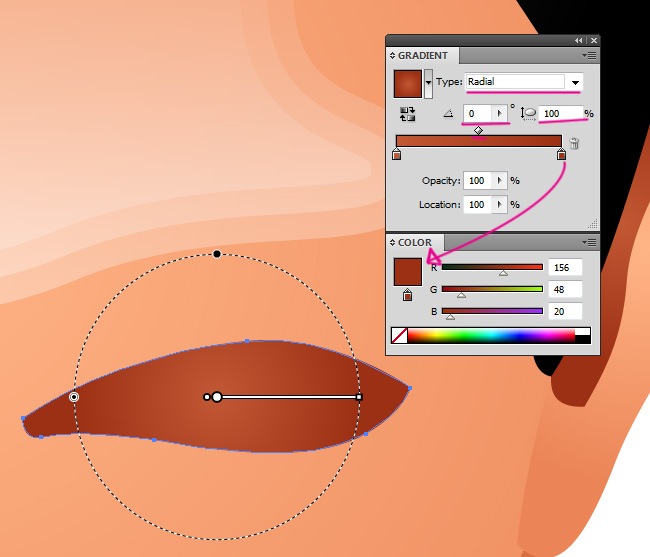The height and width of the screenshot is (557, 650).
Task: Click the R color slider
Action: click(x=492, y=267)
